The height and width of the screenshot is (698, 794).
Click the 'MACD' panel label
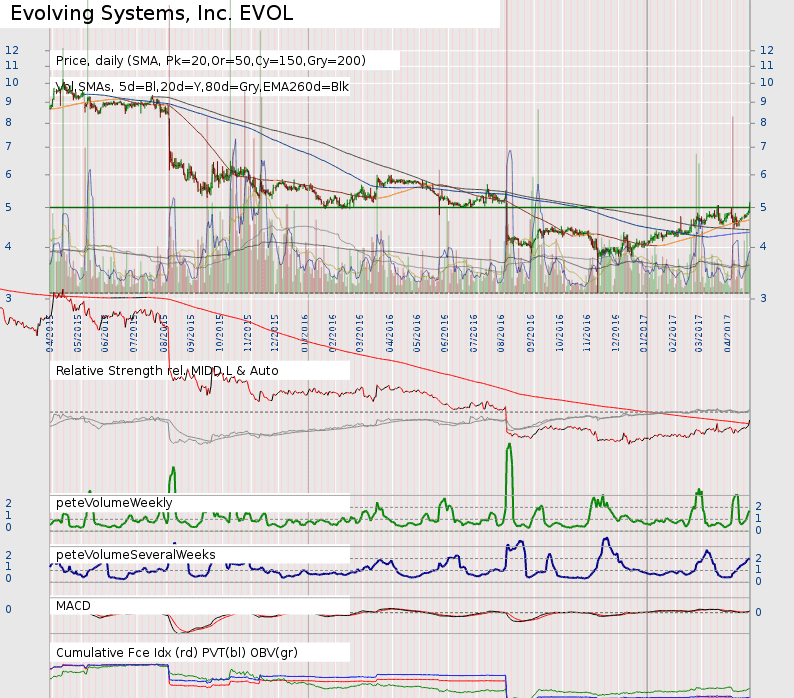pos(73,606)
